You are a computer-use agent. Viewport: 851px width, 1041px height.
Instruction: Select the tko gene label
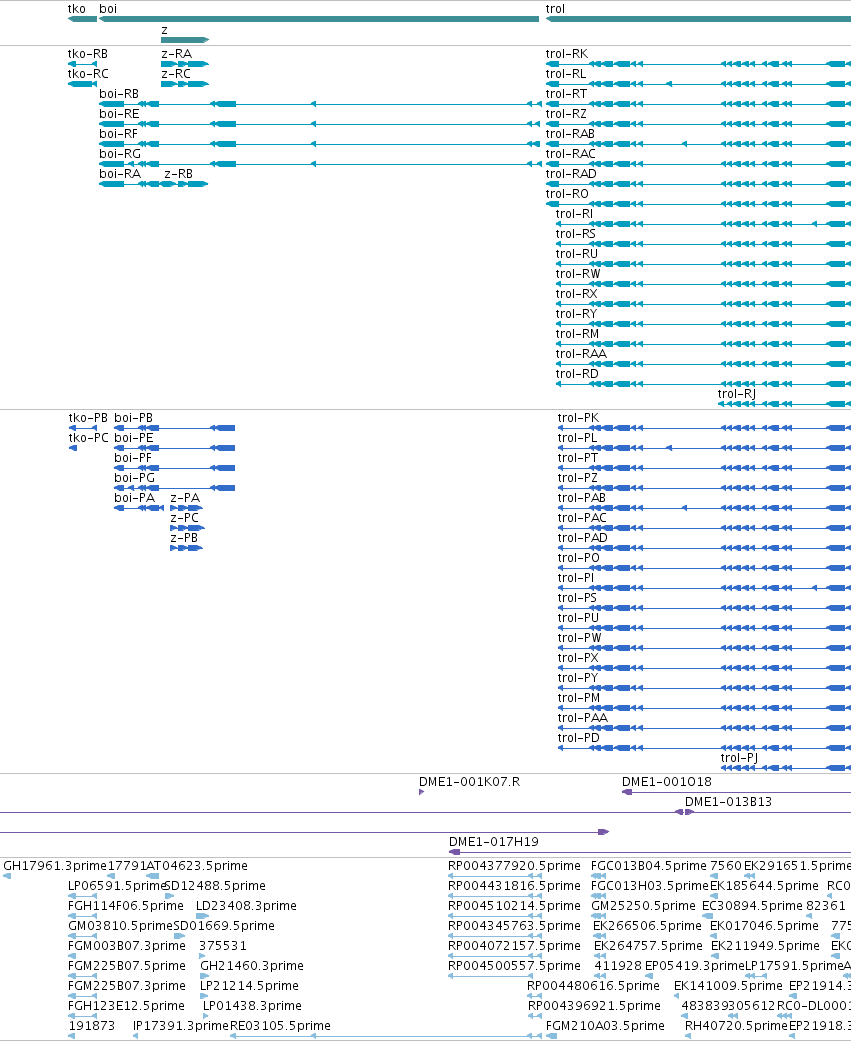pos(77,9)
